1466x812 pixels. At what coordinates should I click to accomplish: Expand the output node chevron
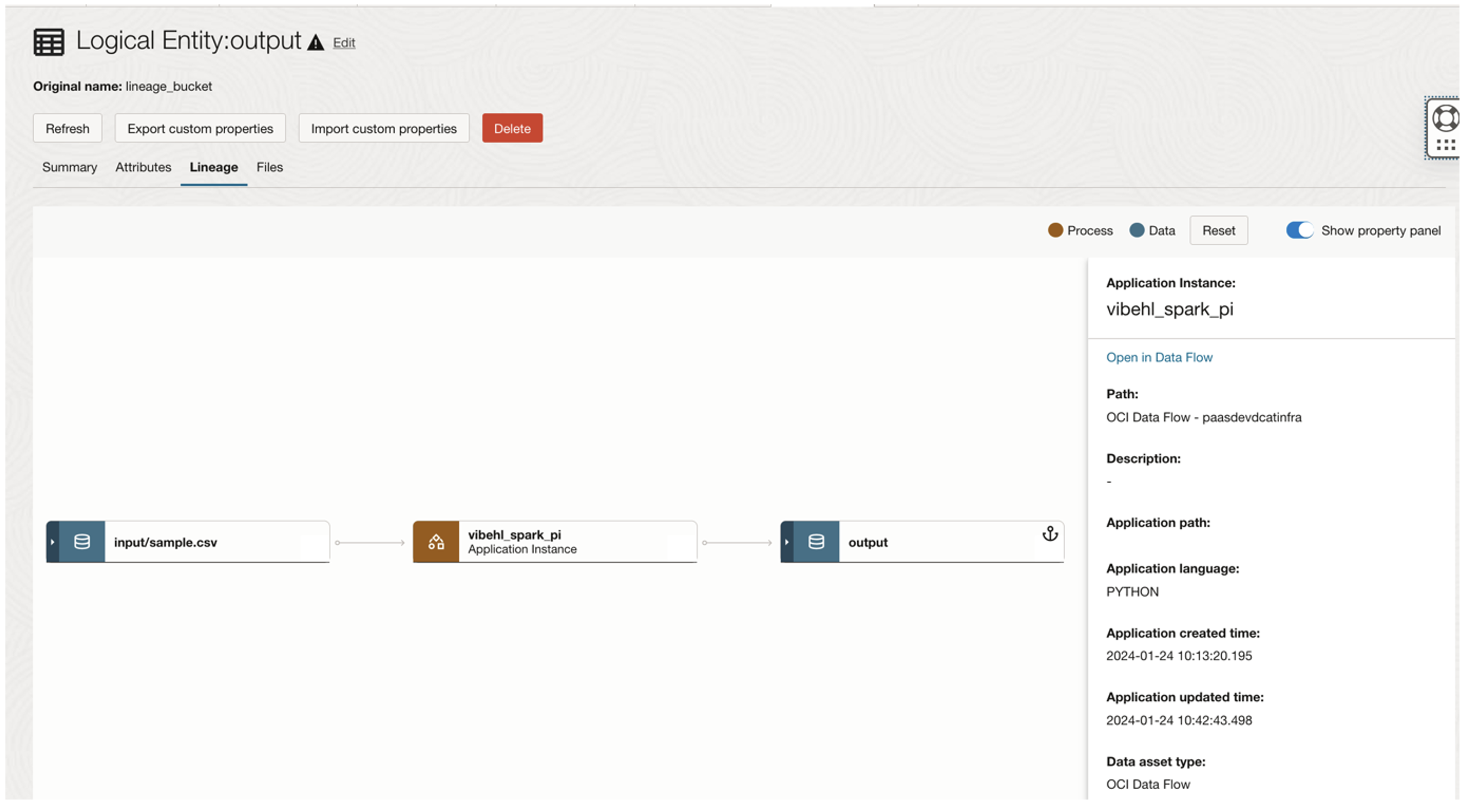[x=787, y=542]
